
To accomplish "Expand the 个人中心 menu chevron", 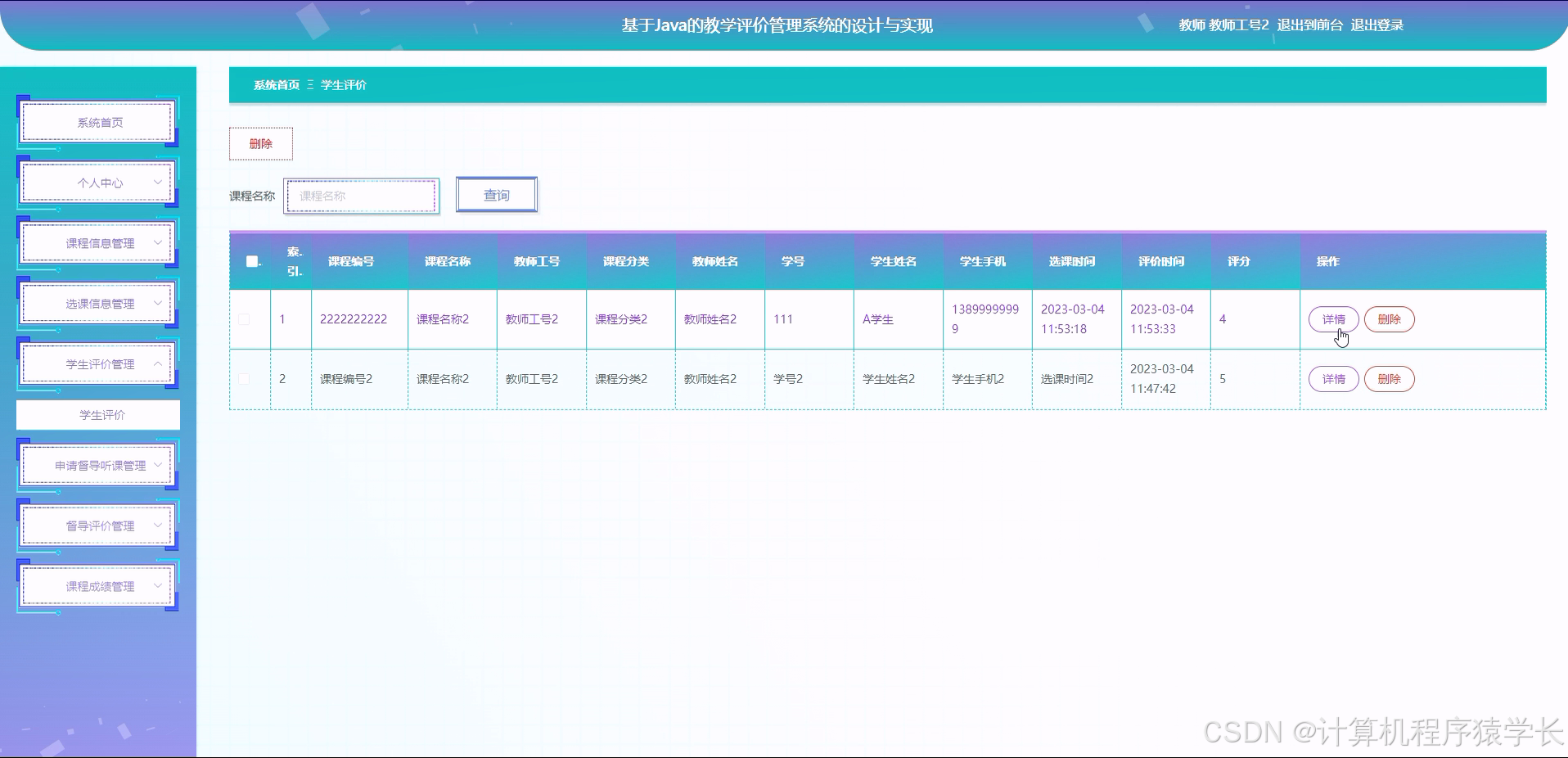I will click(158, 183).
